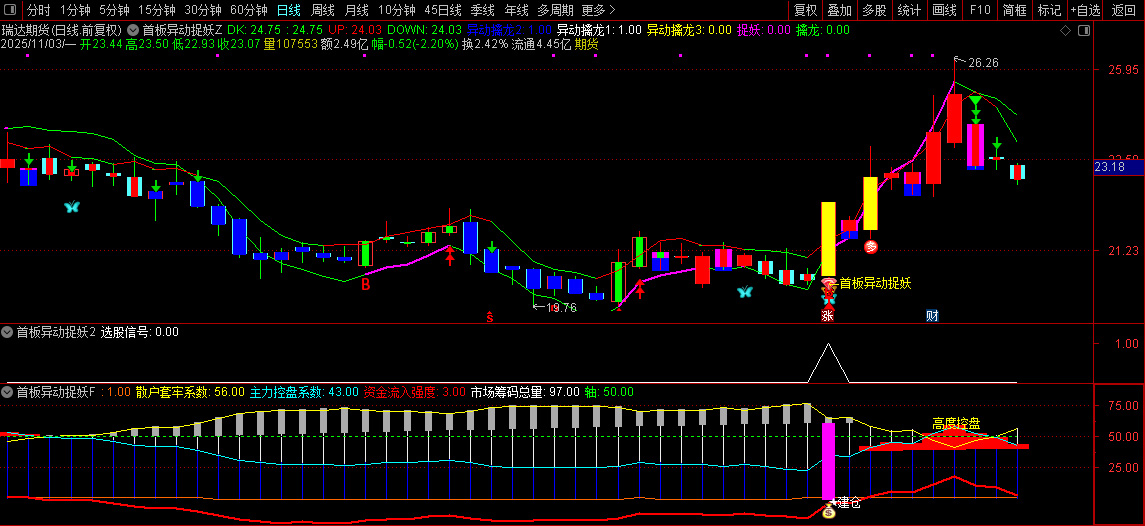Click the 主力控盘系数 value label
The image size is (1145, 526).
303,392
